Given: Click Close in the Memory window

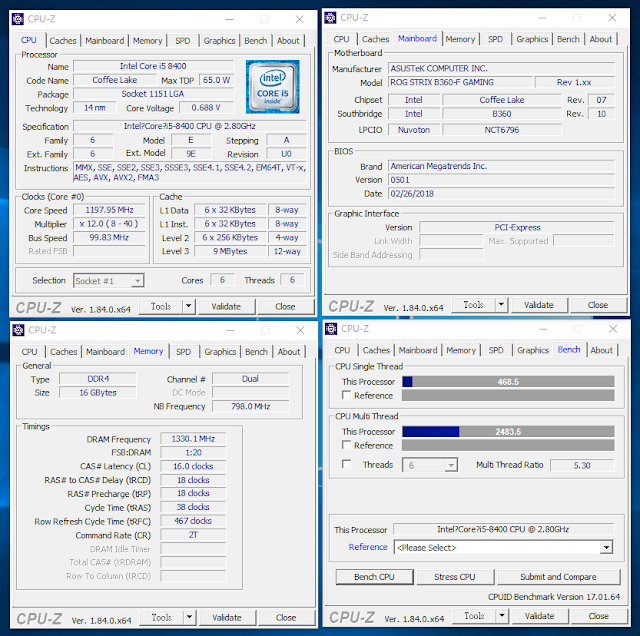Looking at the screenshot, I should click(286, 618).
